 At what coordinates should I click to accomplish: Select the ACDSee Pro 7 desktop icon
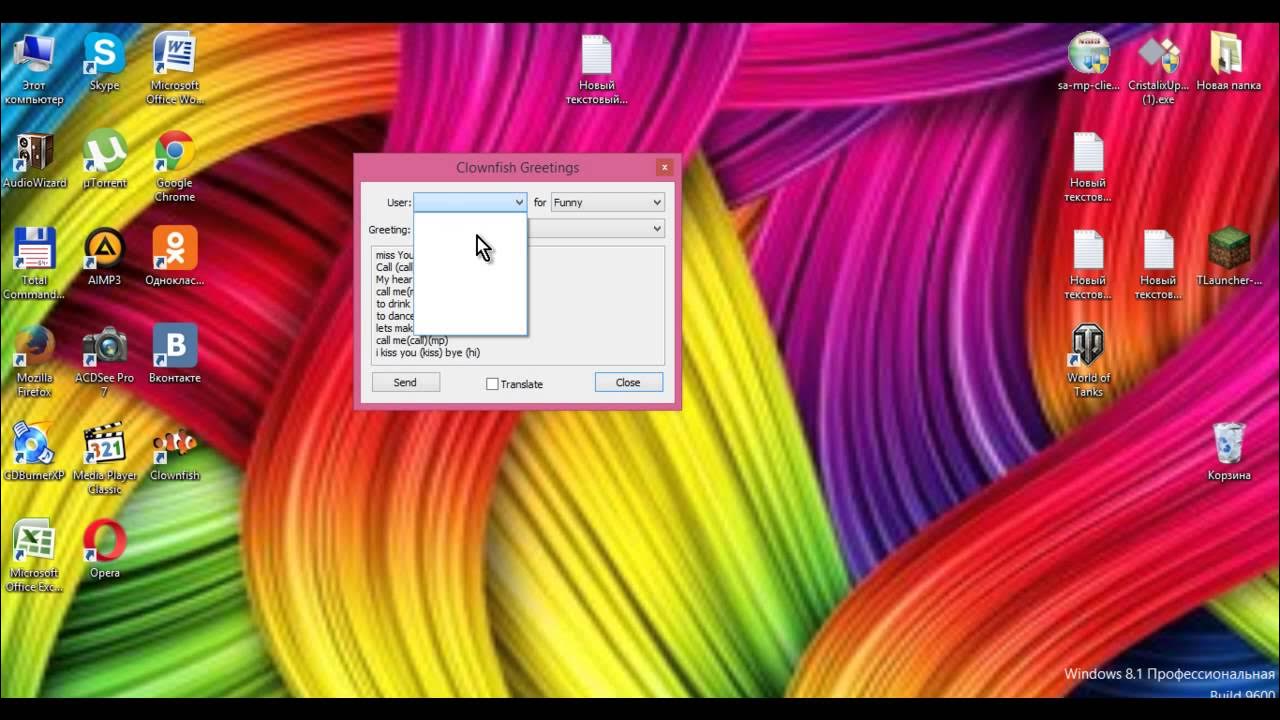coord(104,361)
